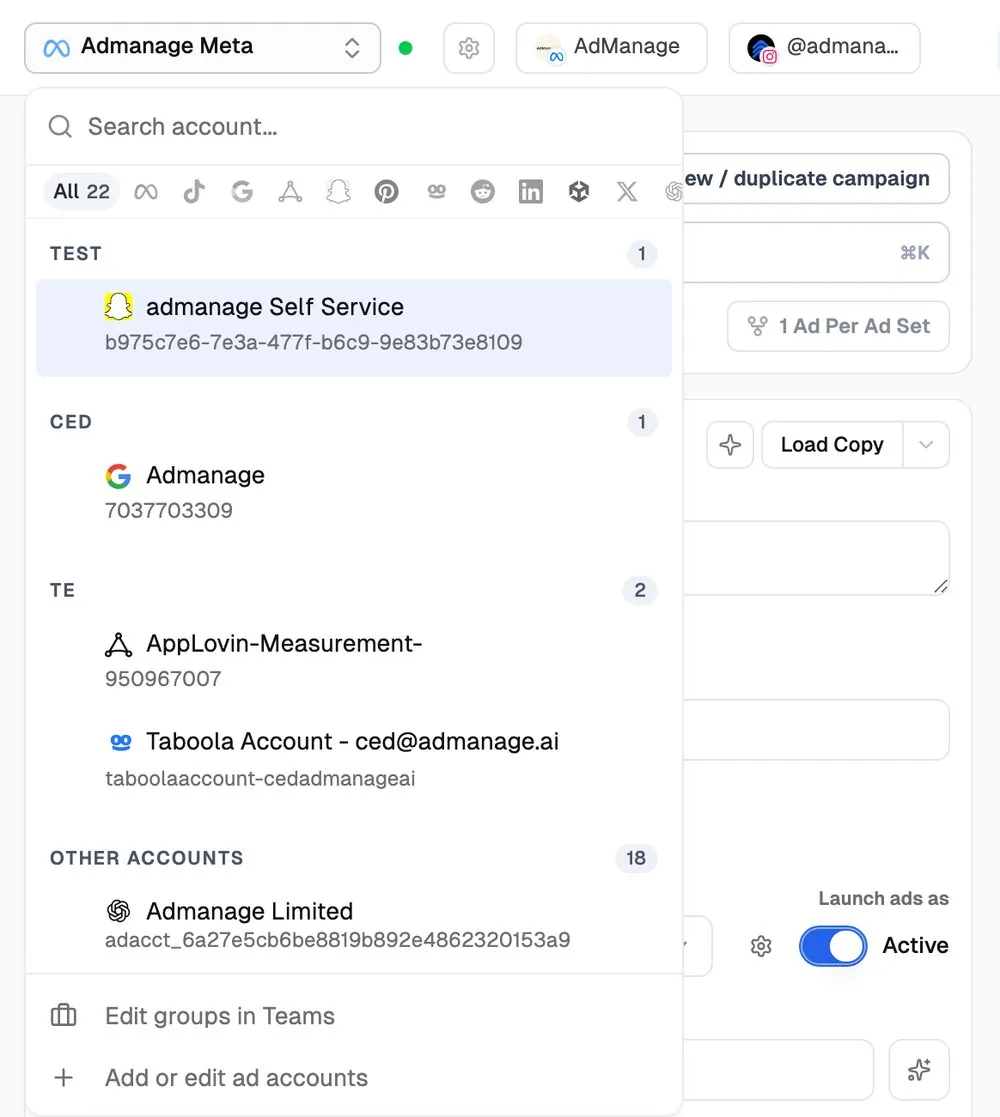Click the TE group header
The image size is (1000, 1117).
(x=62, y=590)
